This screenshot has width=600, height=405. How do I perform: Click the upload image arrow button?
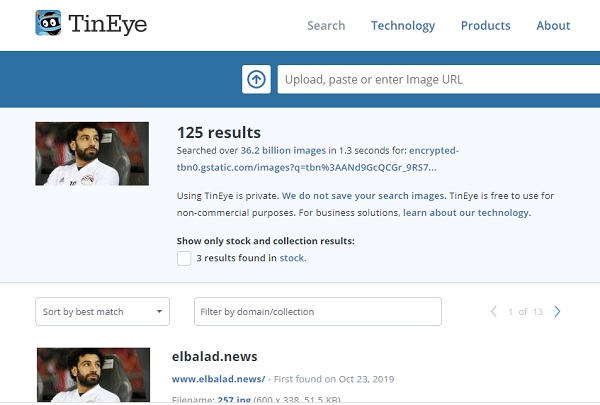tap(256, 79)
